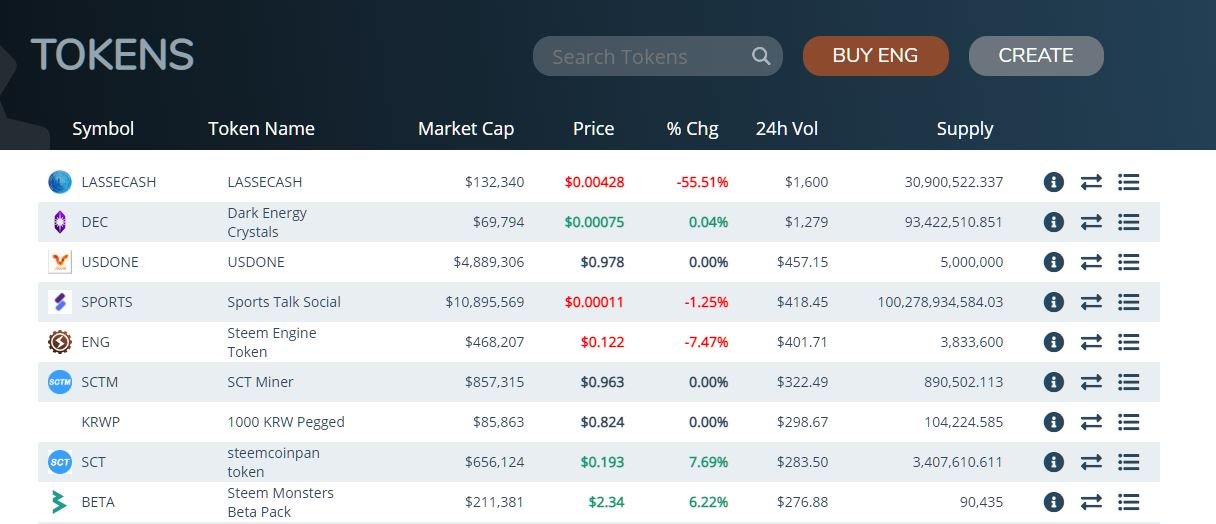The width and height of the screenshot is (1216, 524).
Task: Click the LASSECASH token logo
Action: 60,182
